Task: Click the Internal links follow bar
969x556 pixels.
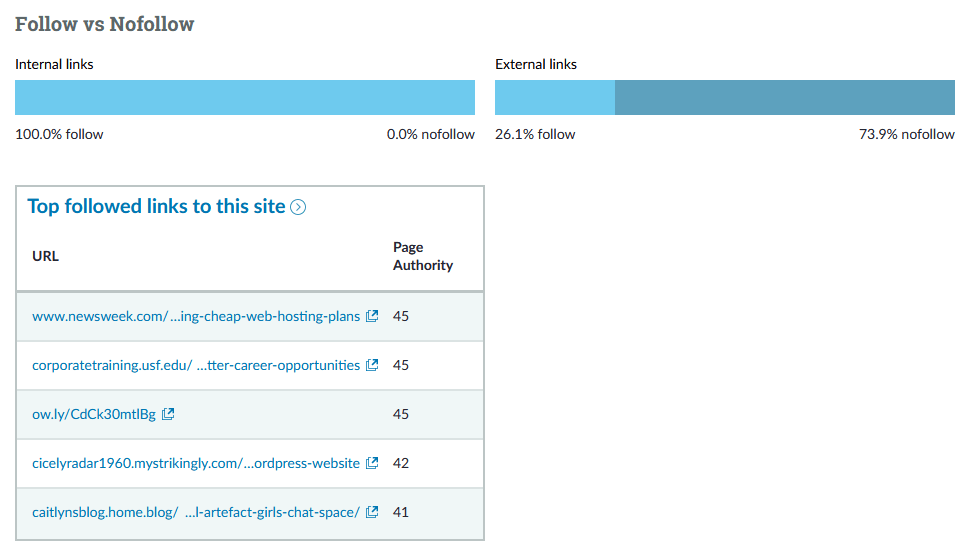Action: 245,98
